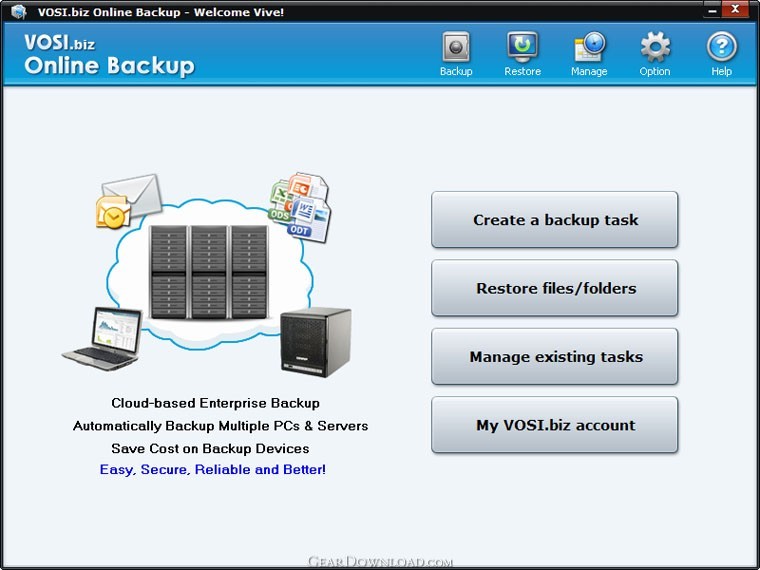Screen dimensions: 760x570
Task: Open the Manage calendar-clock icon
Action: [589, 47]
